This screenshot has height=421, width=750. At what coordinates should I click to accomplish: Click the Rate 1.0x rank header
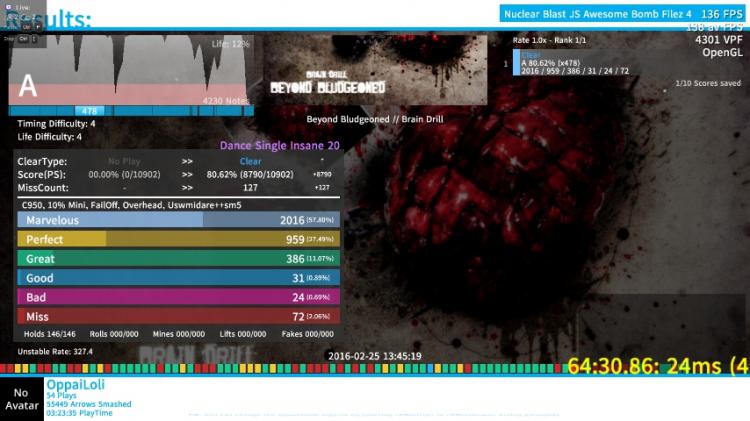pyautogui.click(x=549, y=40)
